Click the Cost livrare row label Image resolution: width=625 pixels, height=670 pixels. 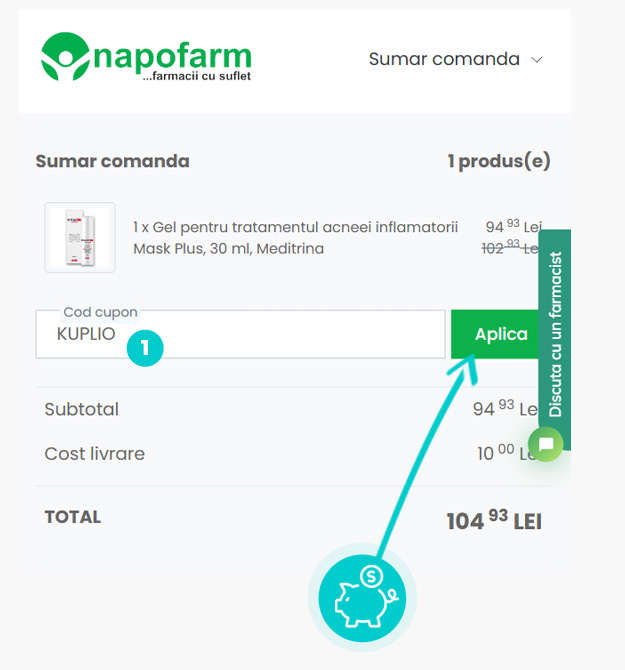[95, 453]
